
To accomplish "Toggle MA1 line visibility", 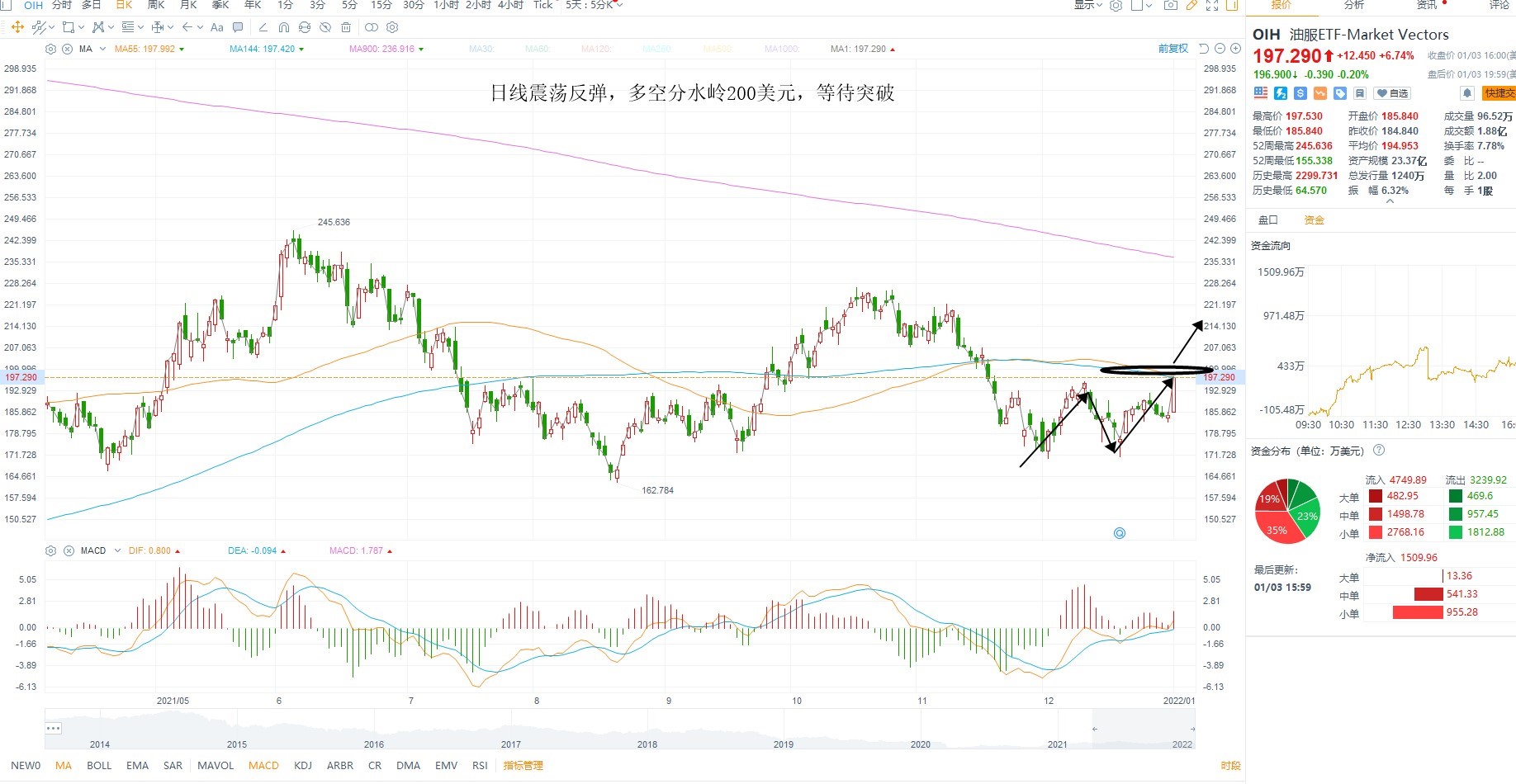I will (863, 49).
